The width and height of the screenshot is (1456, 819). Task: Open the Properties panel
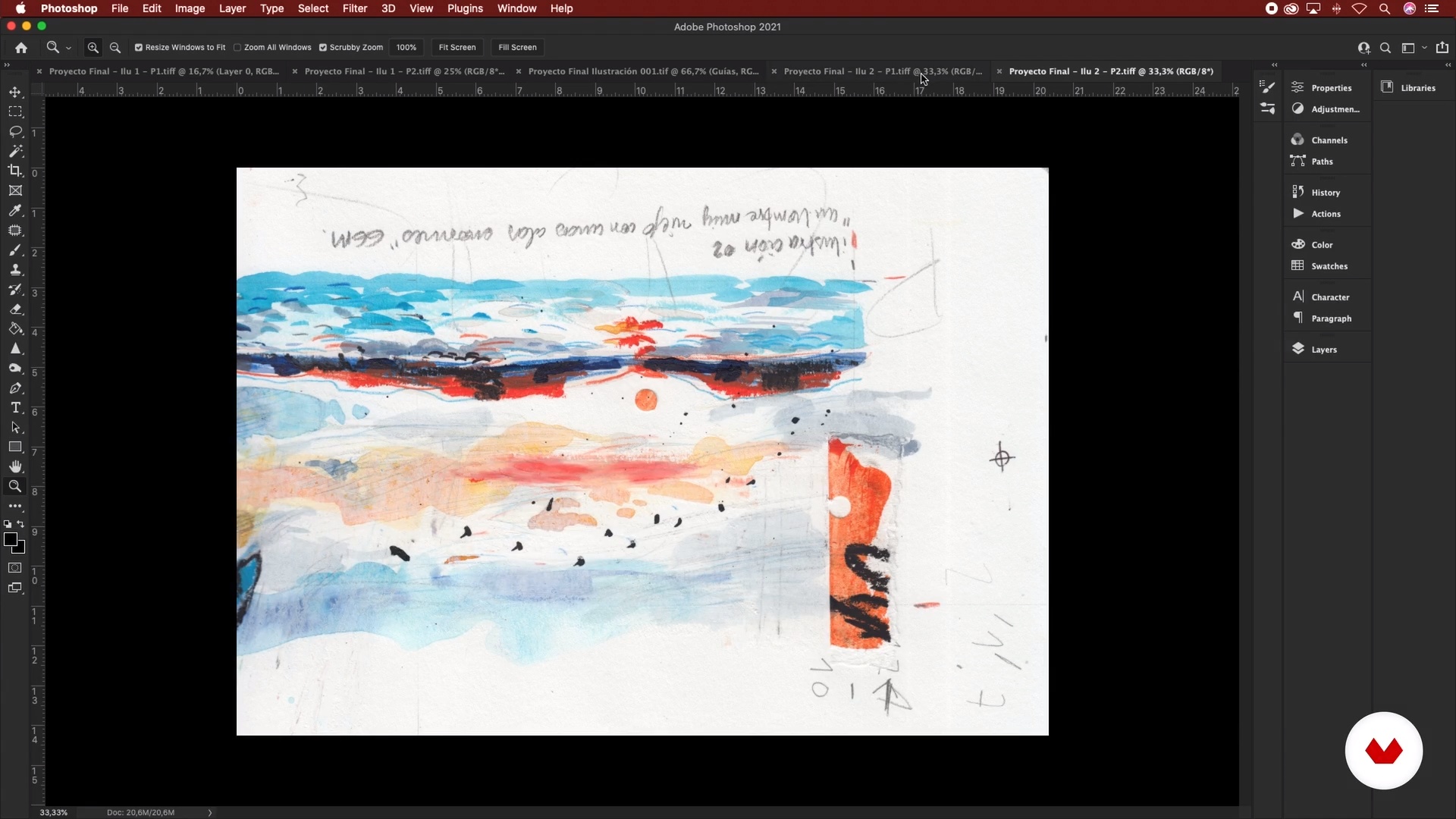pos(1326,87)
